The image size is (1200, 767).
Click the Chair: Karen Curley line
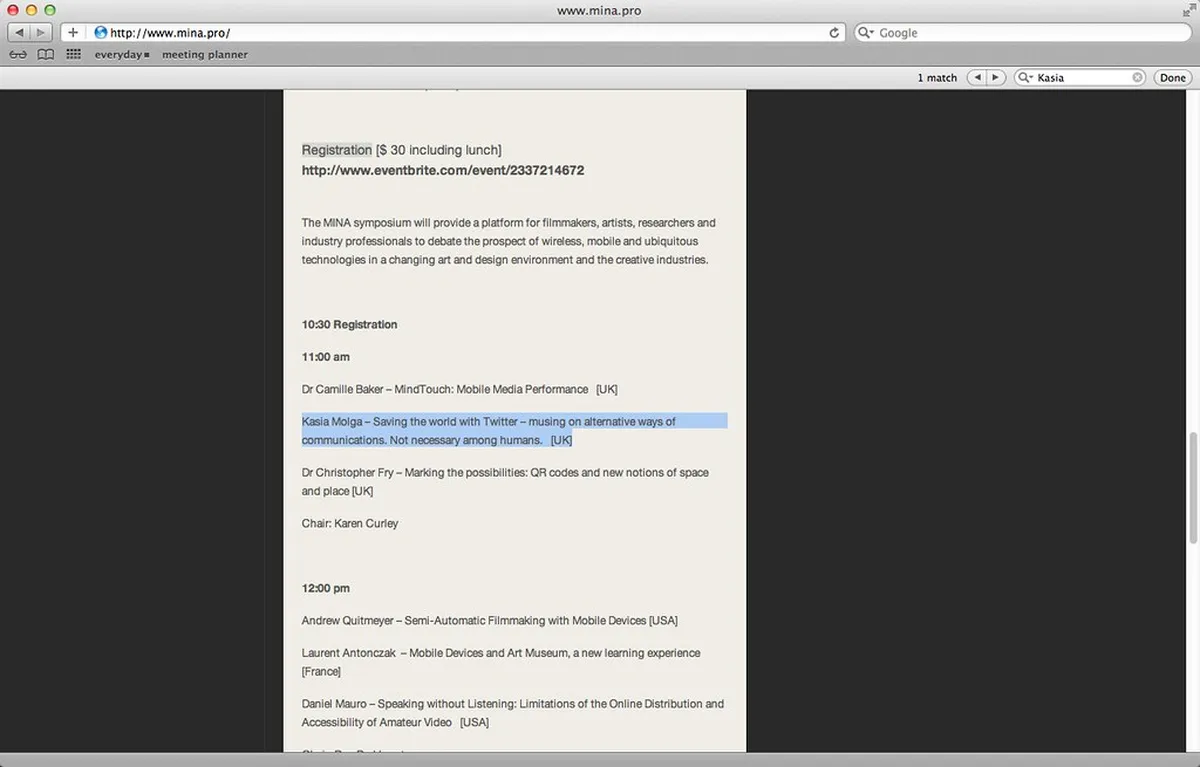point(350,524)
